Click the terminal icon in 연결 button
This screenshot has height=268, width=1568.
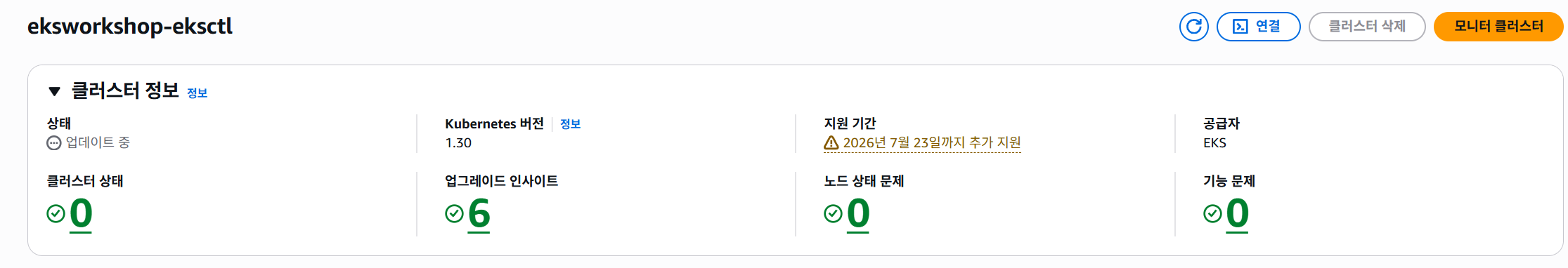tap(1240, 27)
